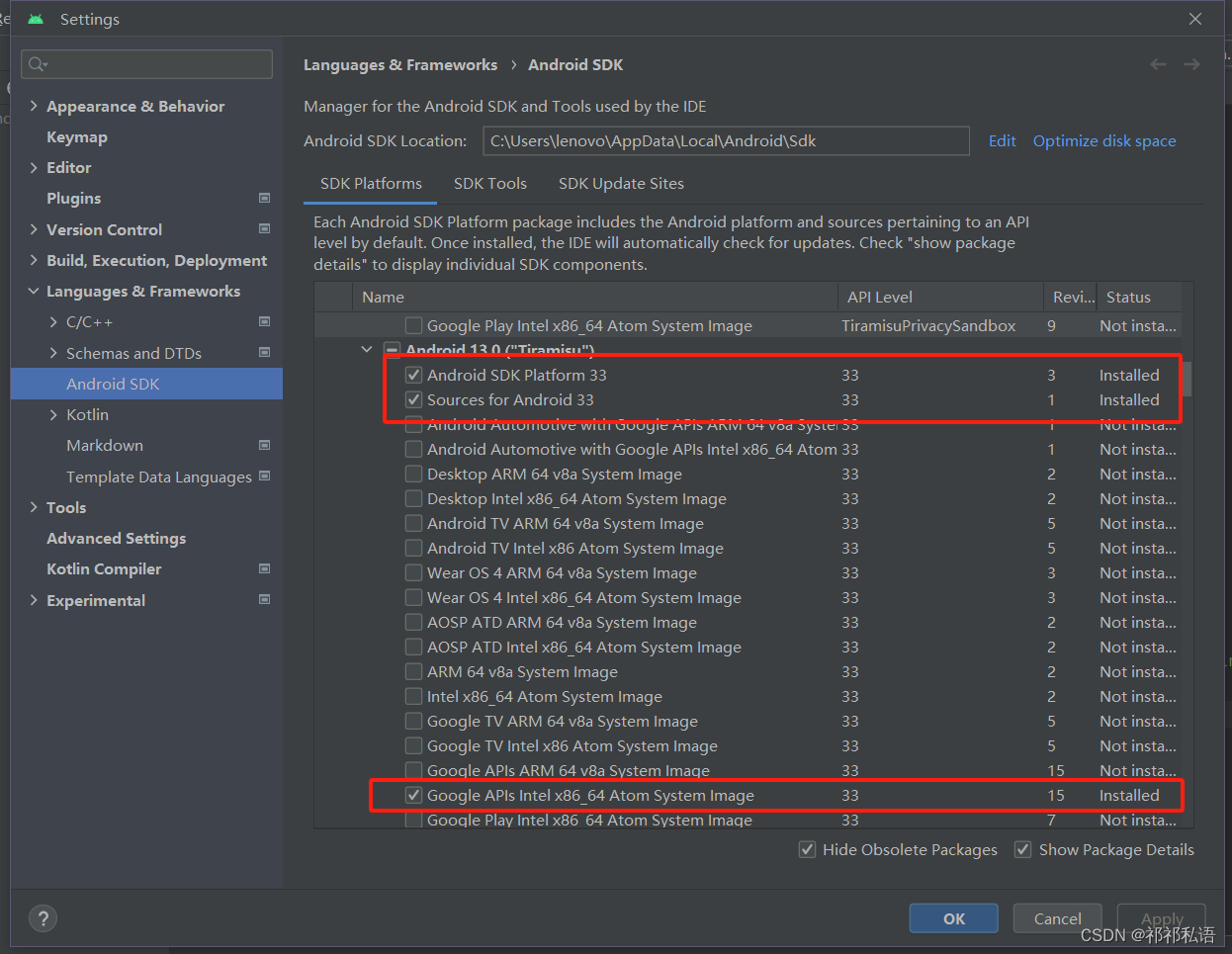Expand Appearance & Behavior section

[x=34, y=106]
